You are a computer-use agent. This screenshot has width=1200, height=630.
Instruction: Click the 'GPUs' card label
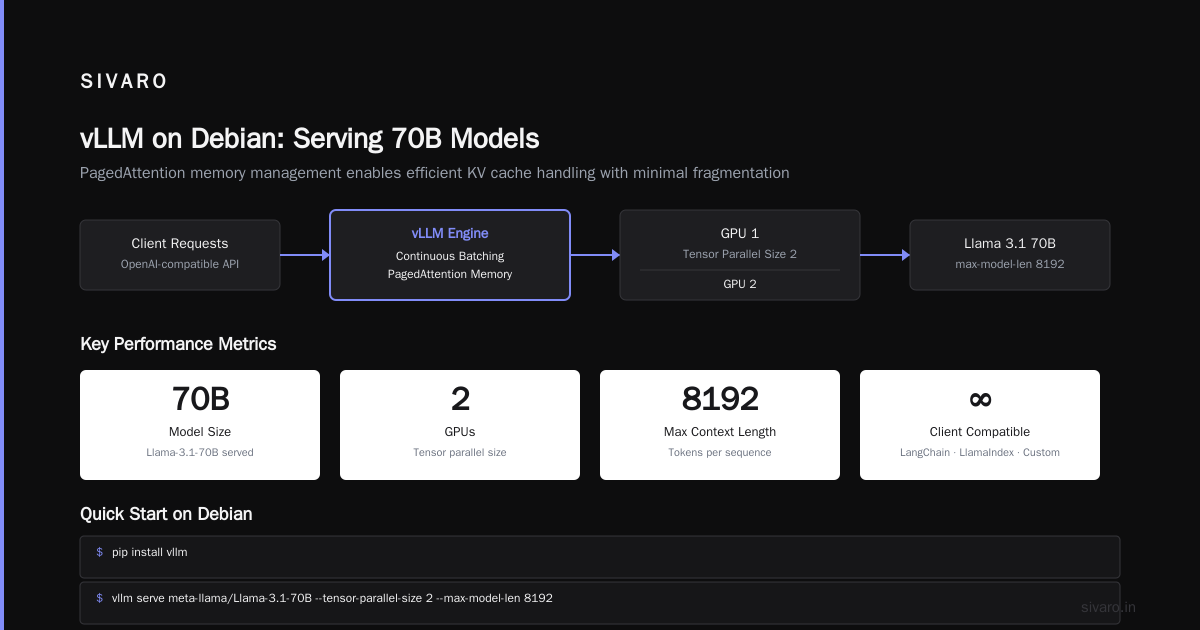pos(460,432)
